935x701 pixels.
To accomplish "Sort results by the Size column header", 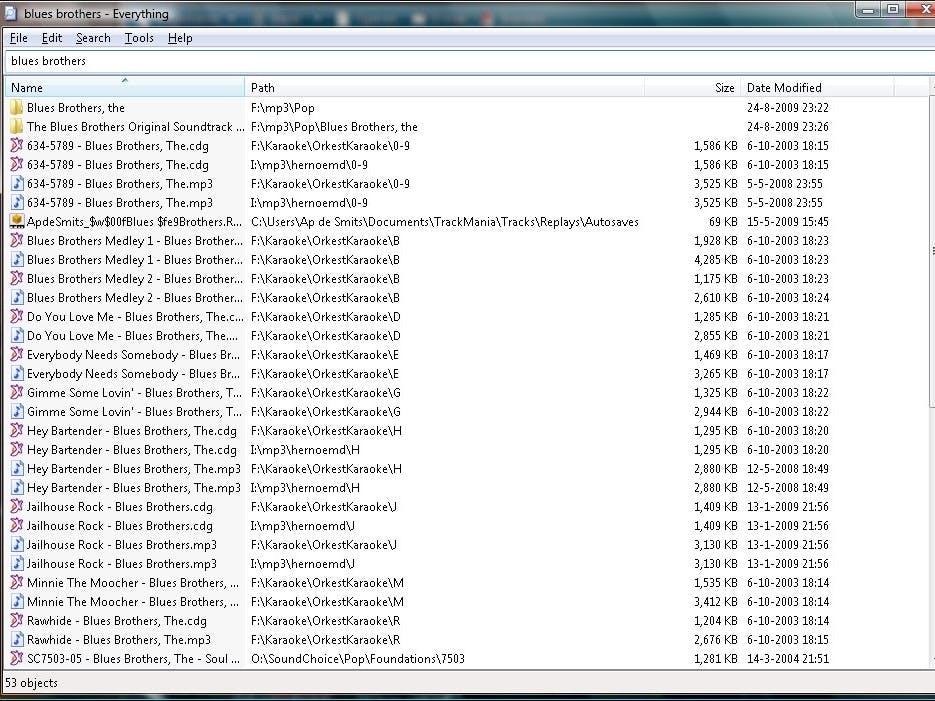I will (692, 87).
